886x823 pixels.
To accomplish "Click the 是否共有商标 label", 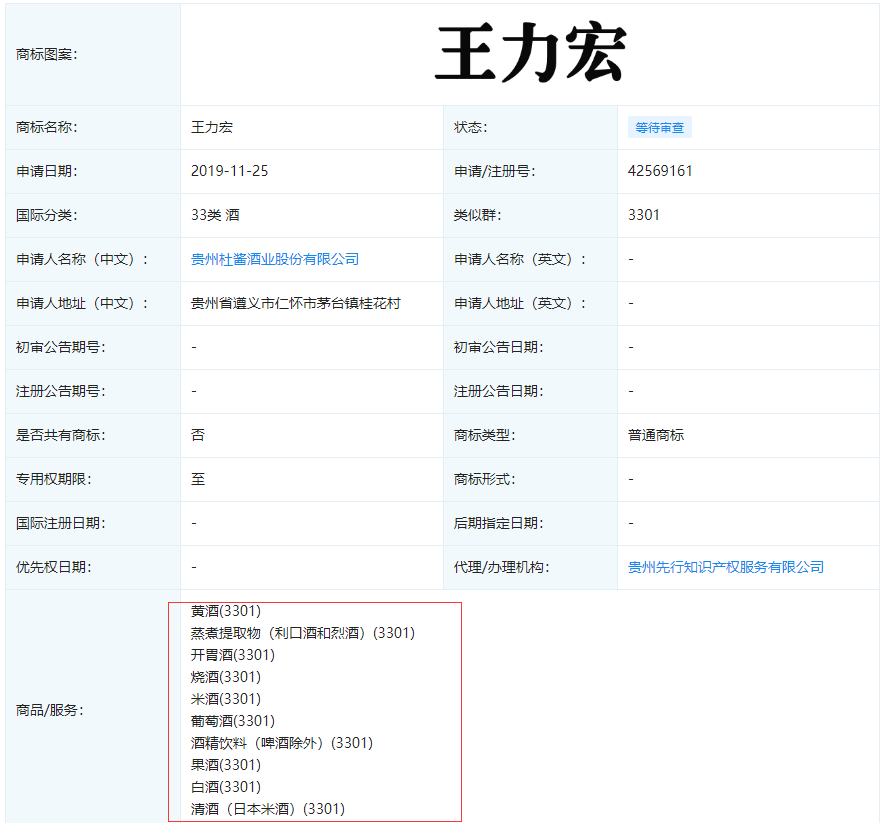I will pos(61,435).
